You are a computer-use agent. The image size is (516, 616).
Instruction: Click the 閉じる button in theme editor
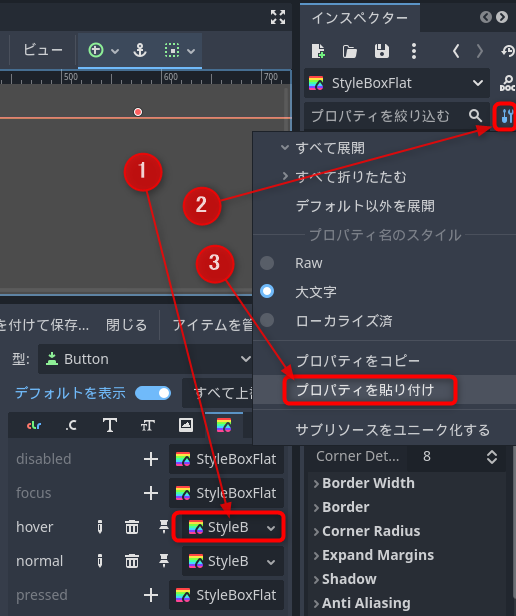pos(126,325)
